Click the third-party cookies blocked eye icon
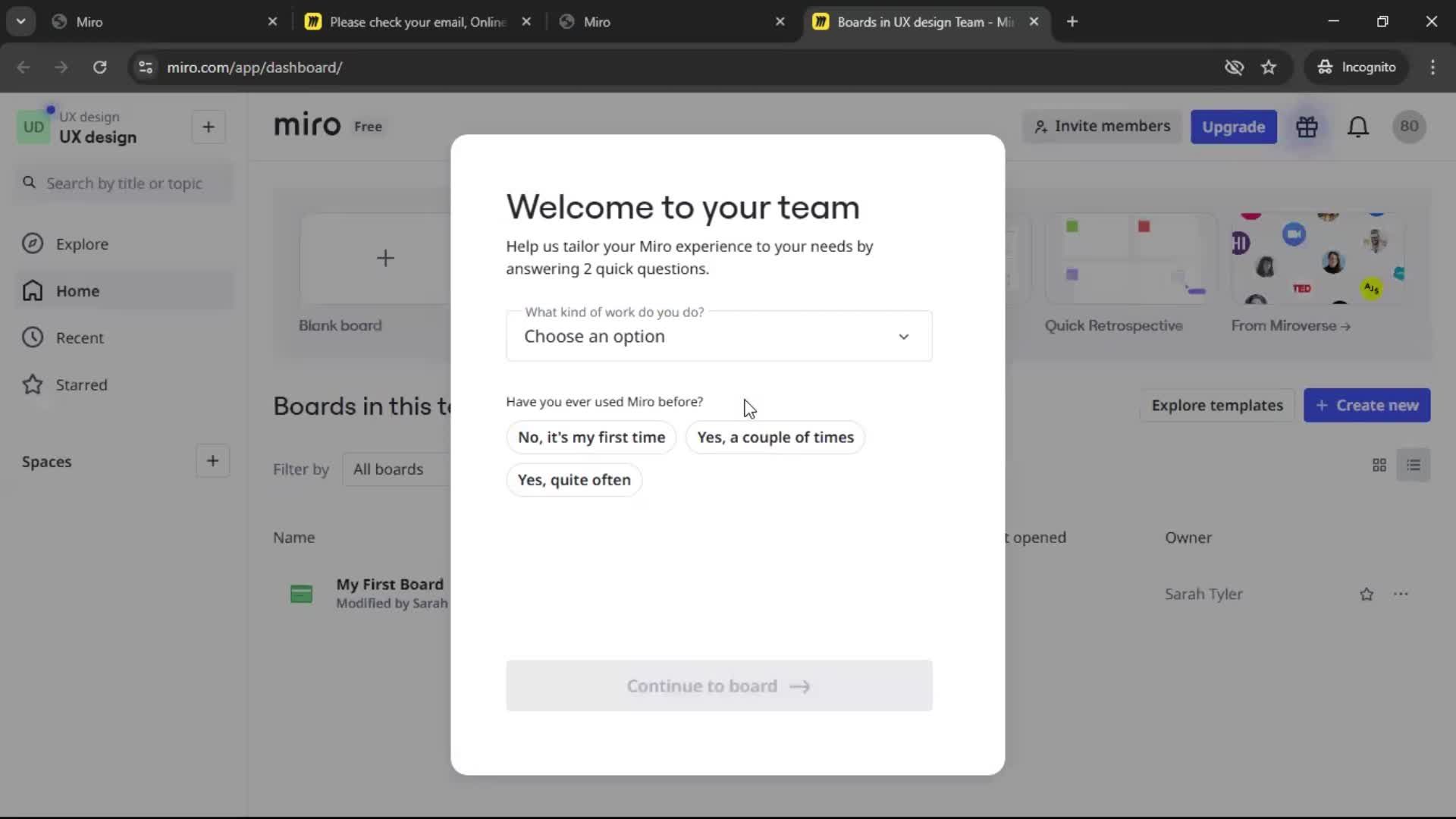Viewport: 1456px width, 819px height. pos(1234,67)
